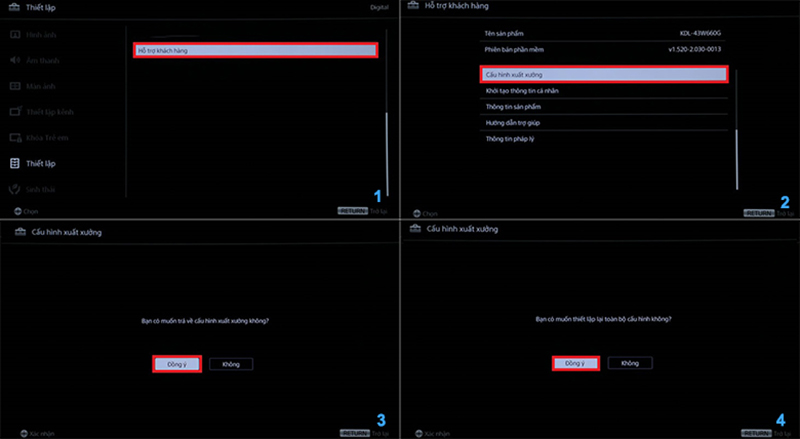This screenshot has height=439, width=800.
Task: Click the Âm thanh speaker icon
Action: pos(15,60)
